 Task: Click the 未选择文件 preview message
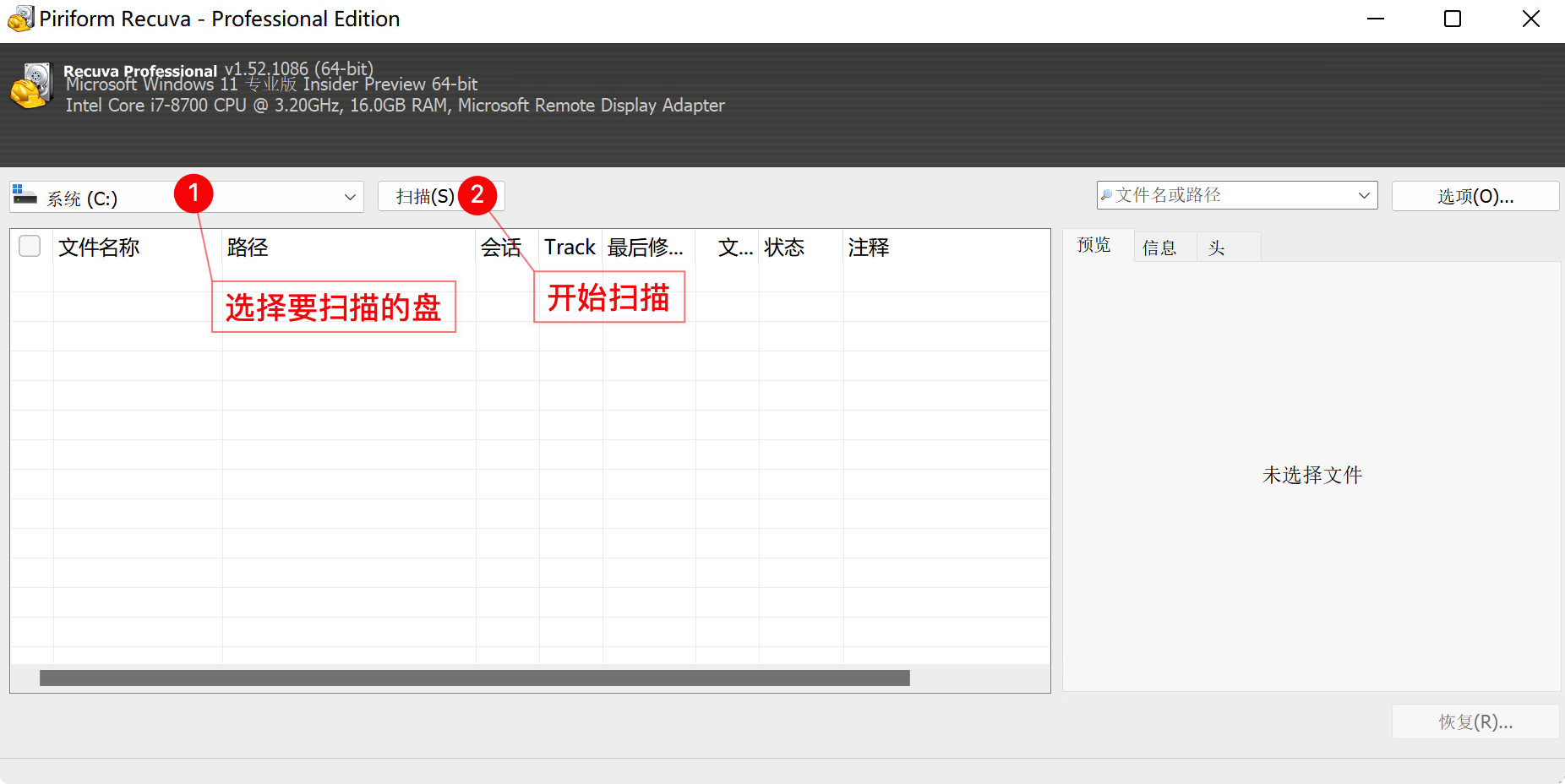point(1311,475)
